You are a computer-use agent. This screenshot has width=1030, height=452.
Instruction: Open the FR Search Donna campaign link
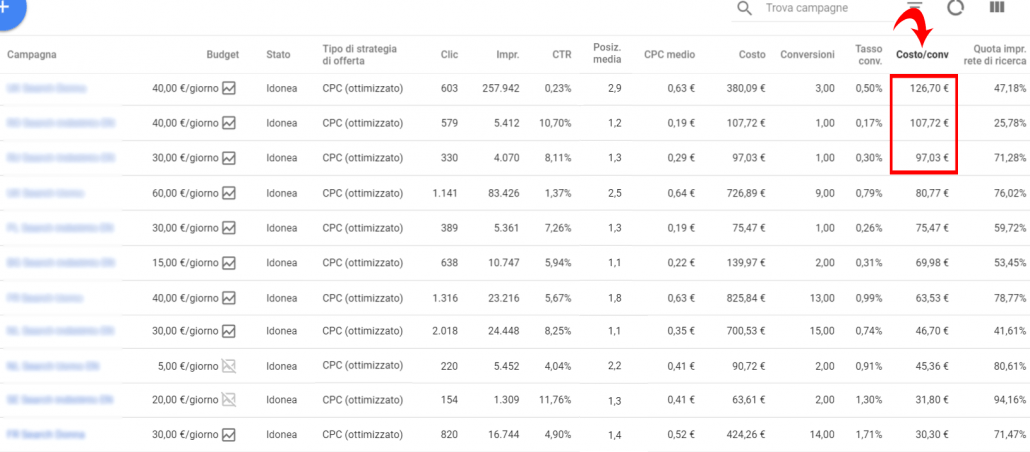click(46, 435)
